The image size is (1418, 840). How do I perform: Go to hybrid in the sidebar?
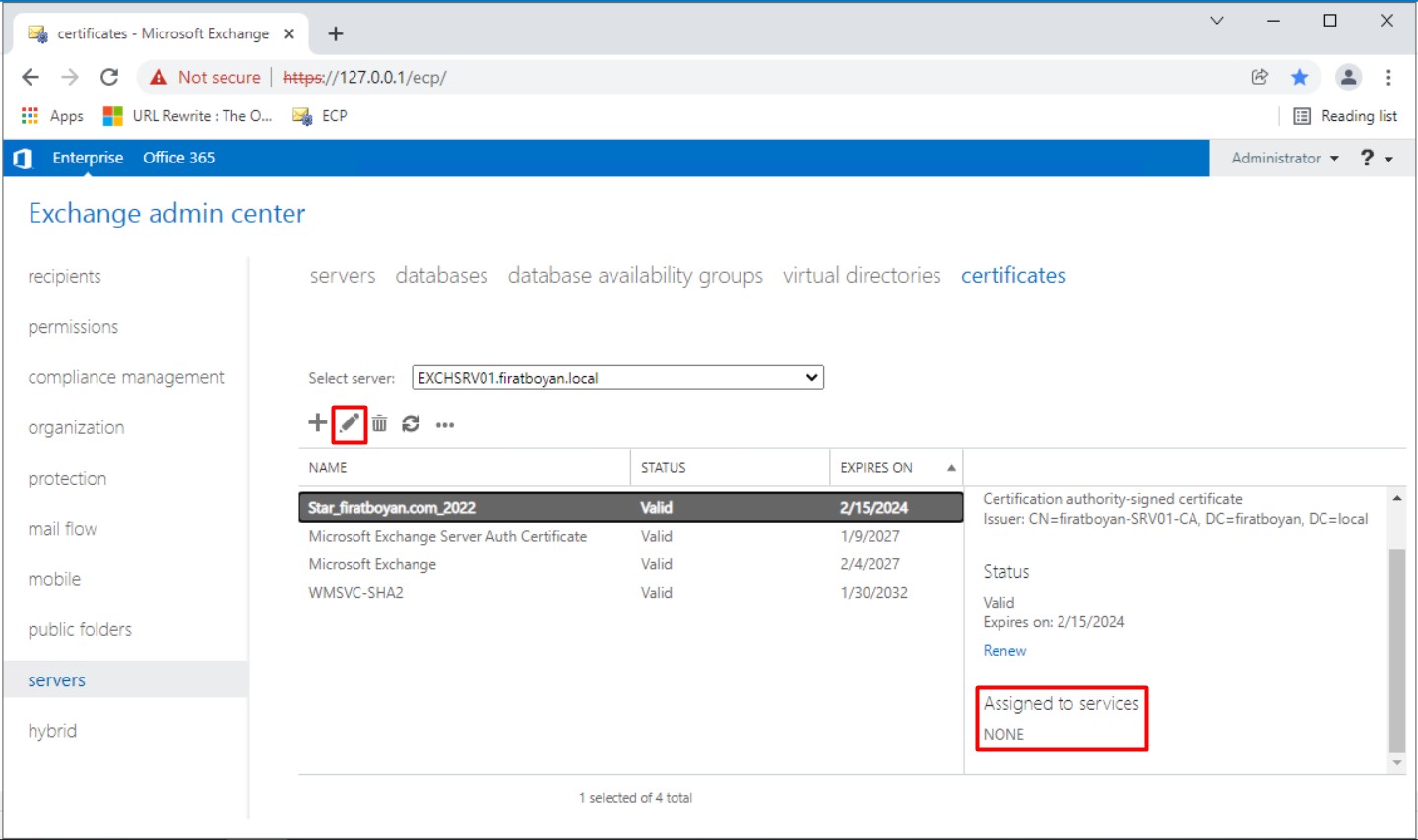[x=52, y=731]
